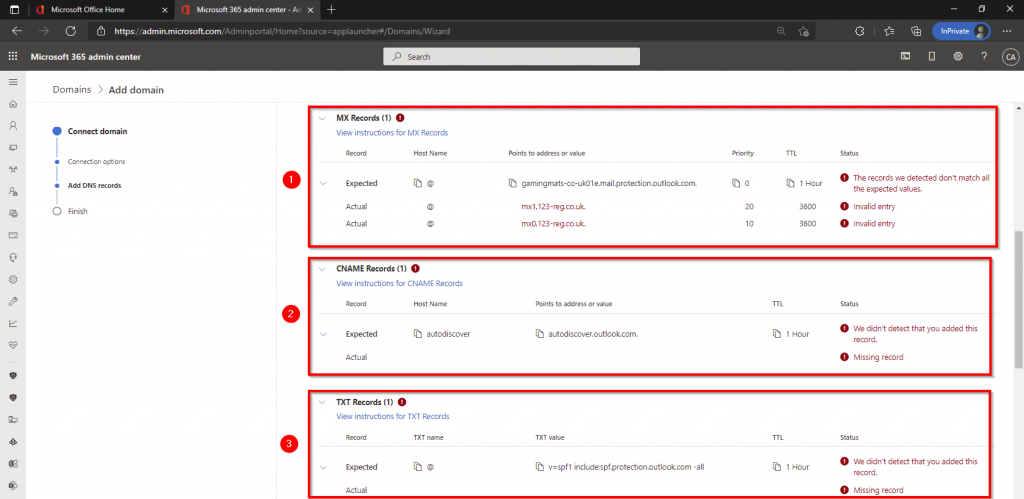Collapse the TXT Records section
This screenshot has width=1024, height=499.
(x=321, y=402)
